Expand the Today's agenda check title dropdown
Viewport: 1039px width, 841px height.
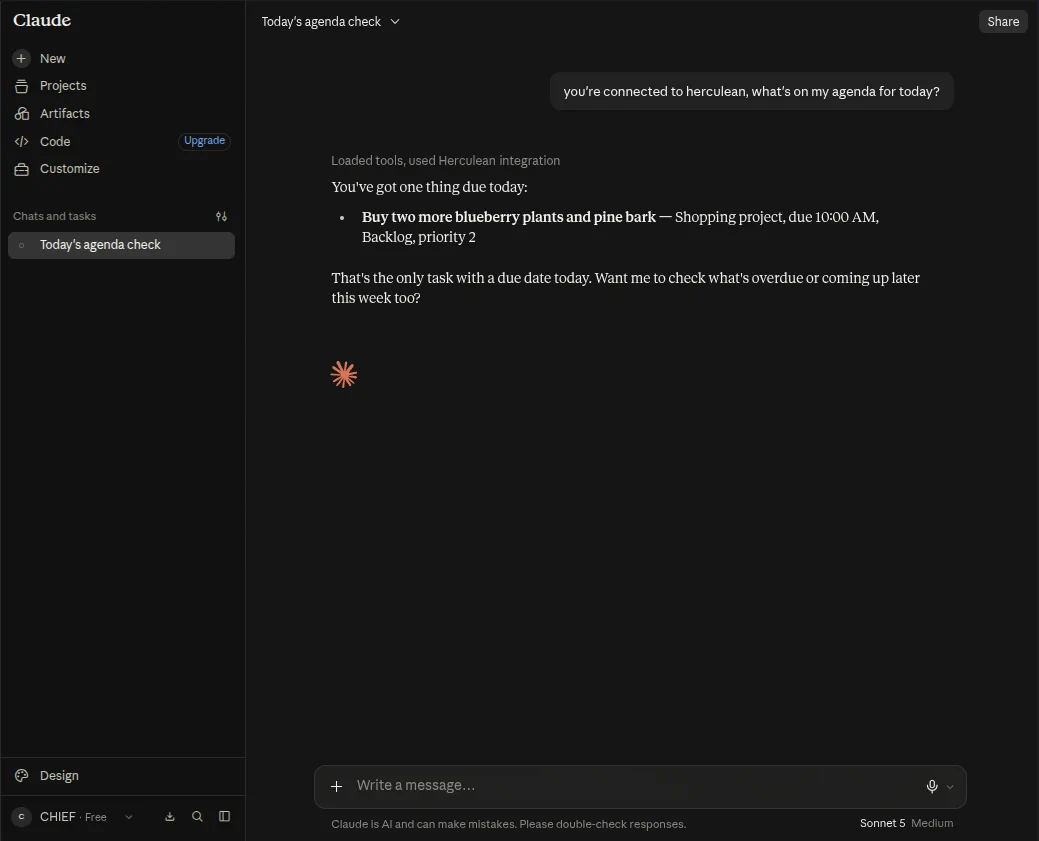point(395,22)
